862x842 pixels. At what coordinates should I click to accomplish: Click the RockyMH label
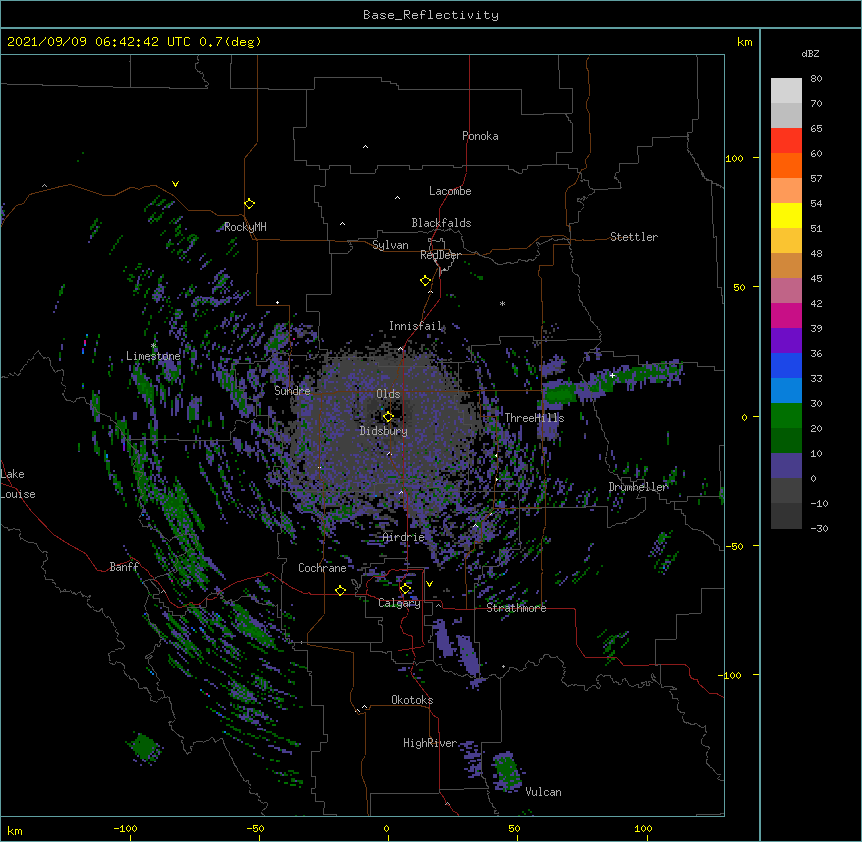pos(245,227)
